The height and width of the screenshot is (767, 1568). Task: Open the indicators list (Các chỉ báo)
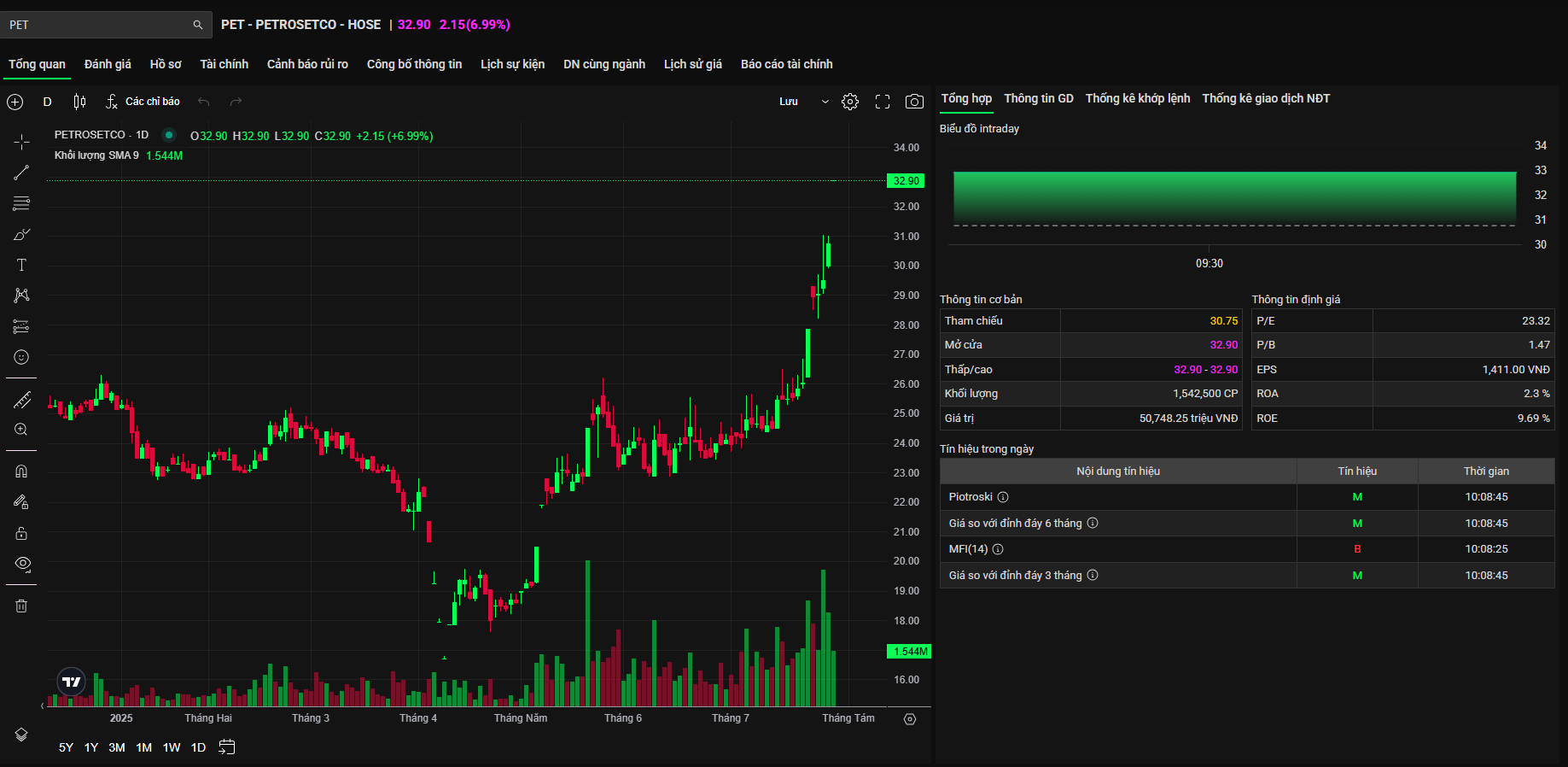click(143, 102)
